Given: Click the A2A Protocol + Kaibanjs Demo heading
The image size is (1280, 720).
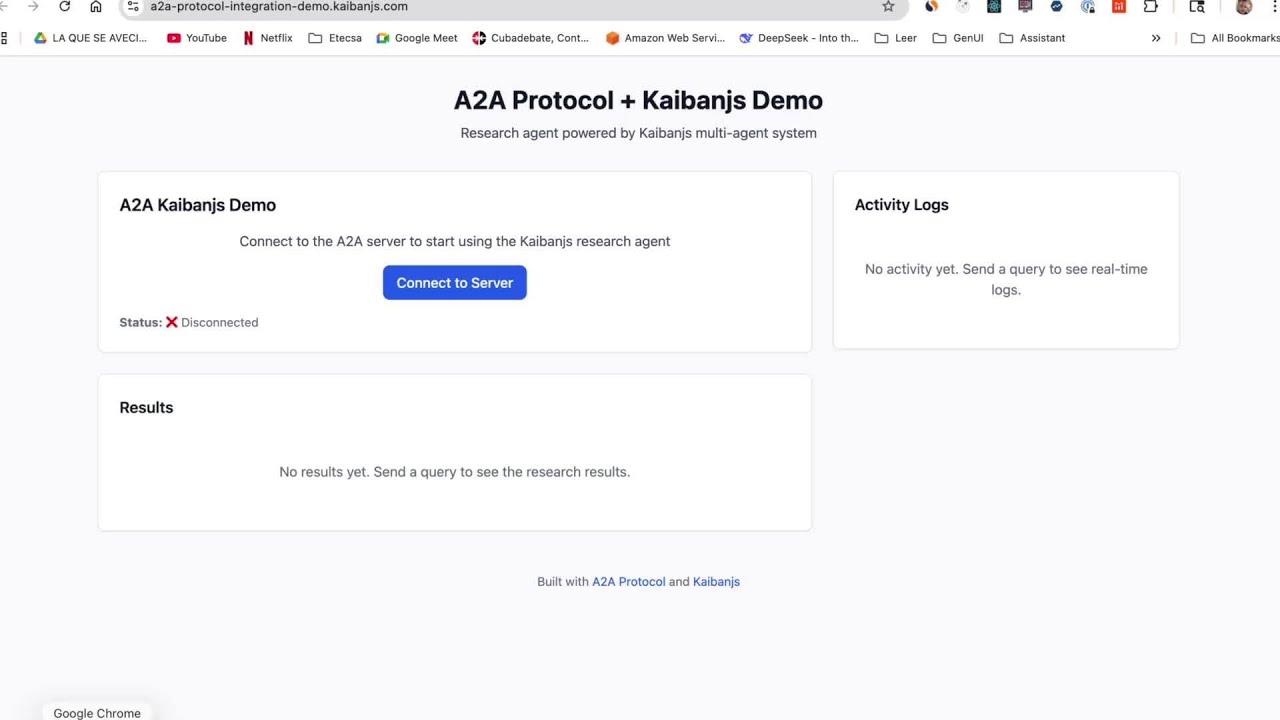Looking at the screenshot, I should (x=638, y=100).
